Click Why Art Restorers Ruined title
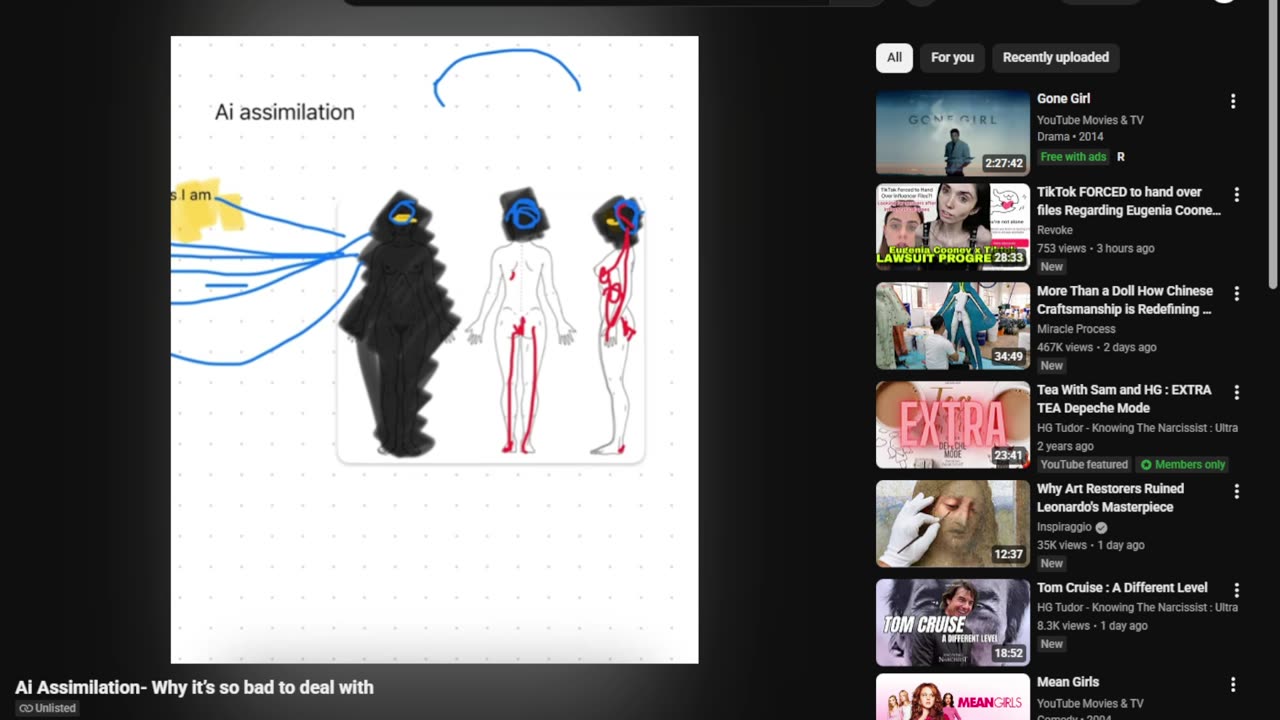Viewport: 1280px width, 720px height. (1110, 498)
